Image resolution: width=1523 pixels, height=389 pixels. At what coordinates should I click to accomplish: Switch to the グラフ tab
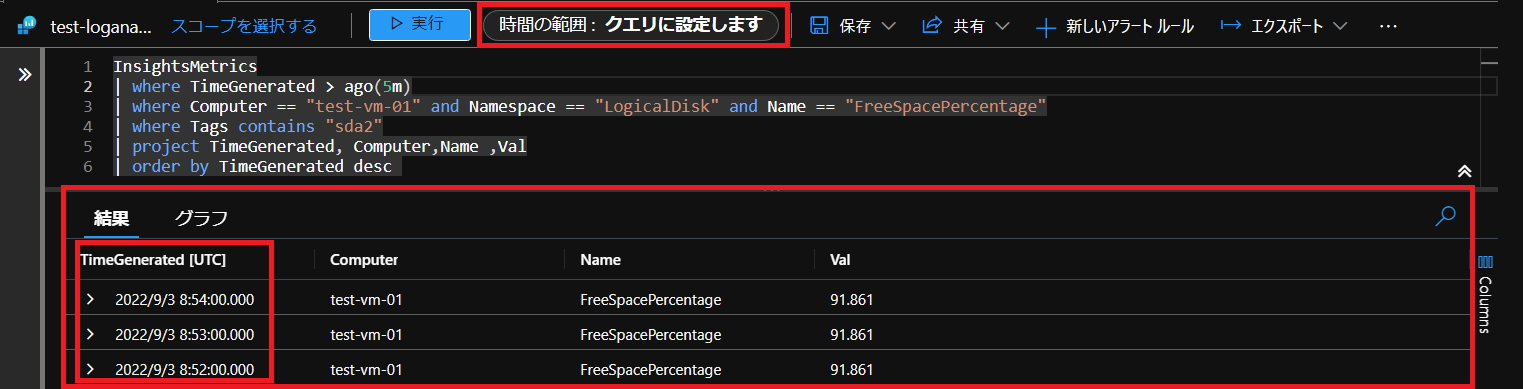pos(201,217)
